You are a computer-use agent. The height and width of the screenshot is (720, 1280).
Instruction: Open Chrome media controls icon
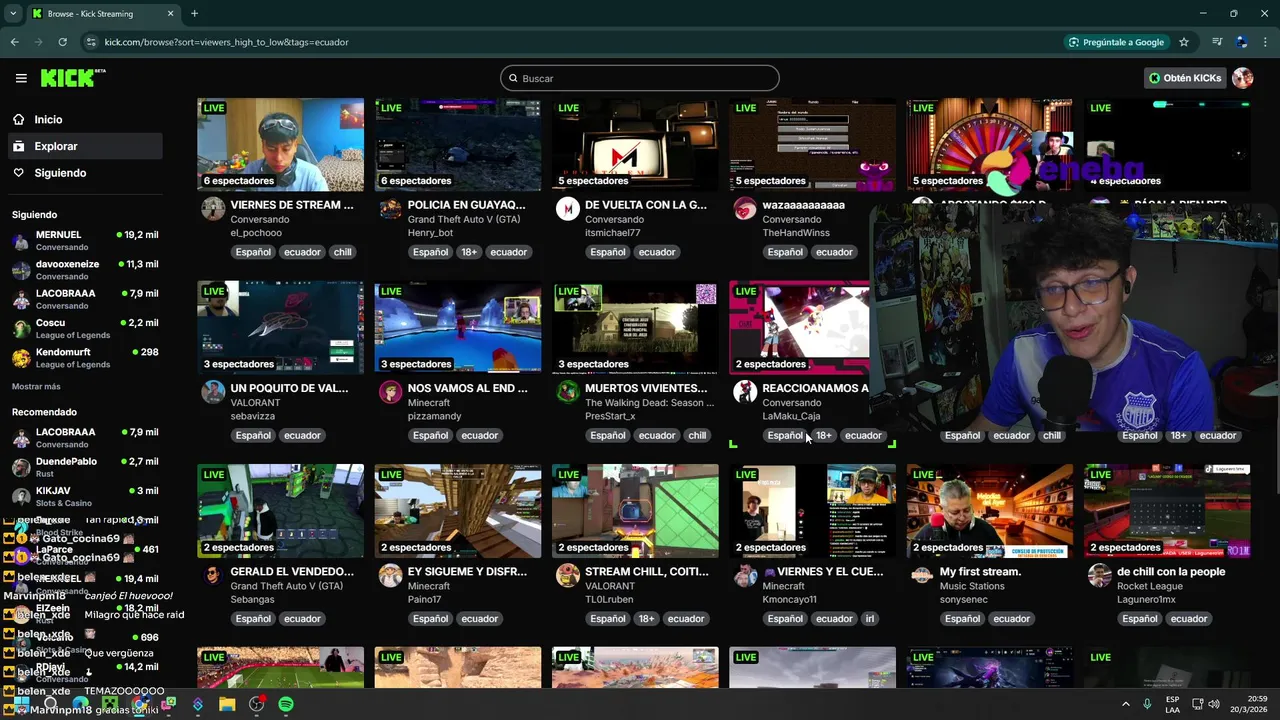tap(1217, 42)
